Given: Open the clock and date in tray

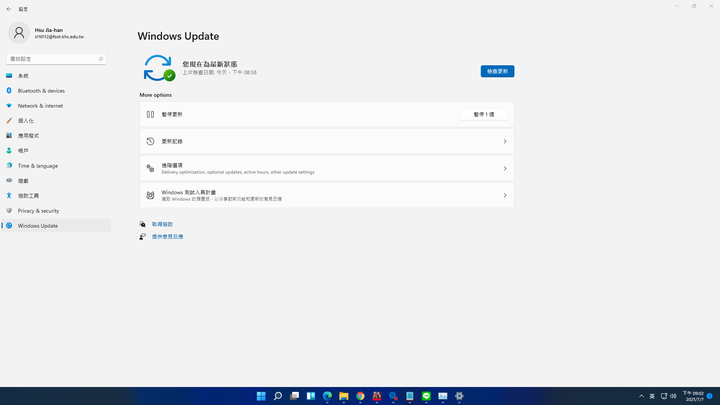Looking at the screenshot, I should [693, 396].
